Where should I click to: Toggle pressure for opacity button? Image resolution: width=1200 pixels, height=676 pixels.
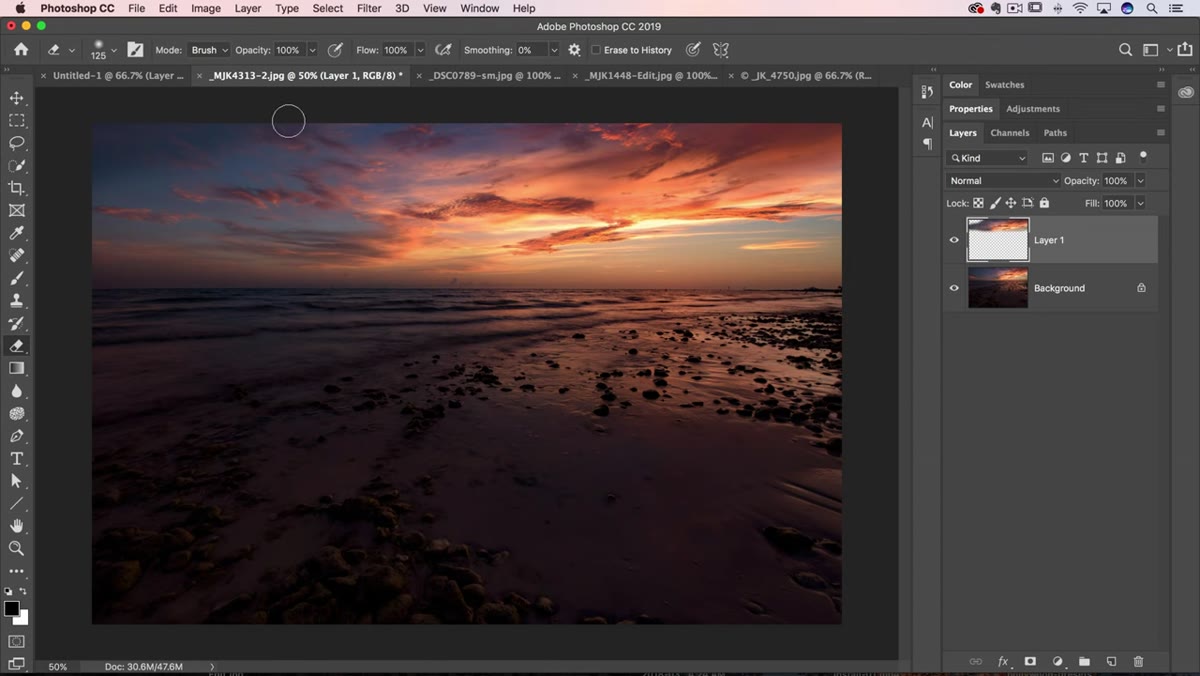[x=336, y=50]
